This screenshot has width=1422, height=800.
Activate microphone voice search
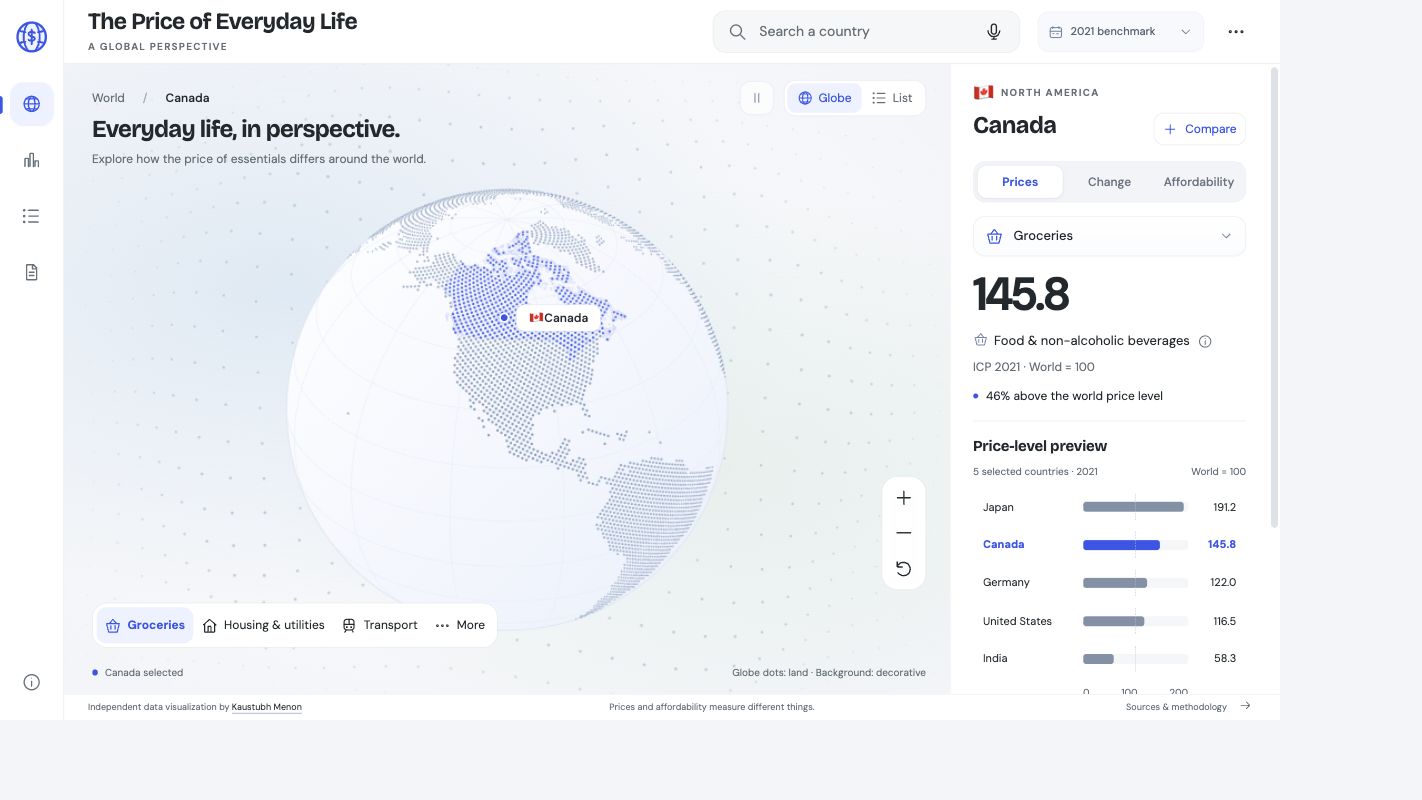click(994, 32)
